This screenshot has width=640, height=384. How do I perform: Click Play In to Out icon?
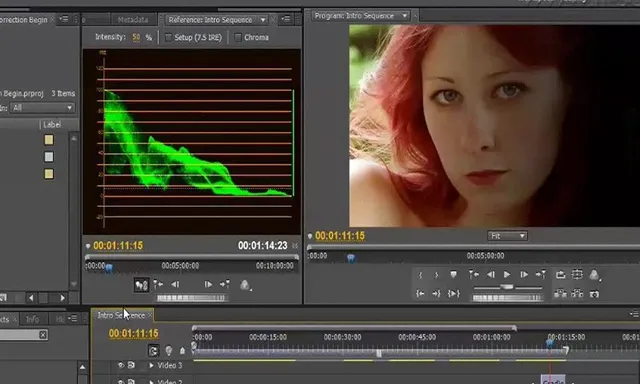click(453, 293)
